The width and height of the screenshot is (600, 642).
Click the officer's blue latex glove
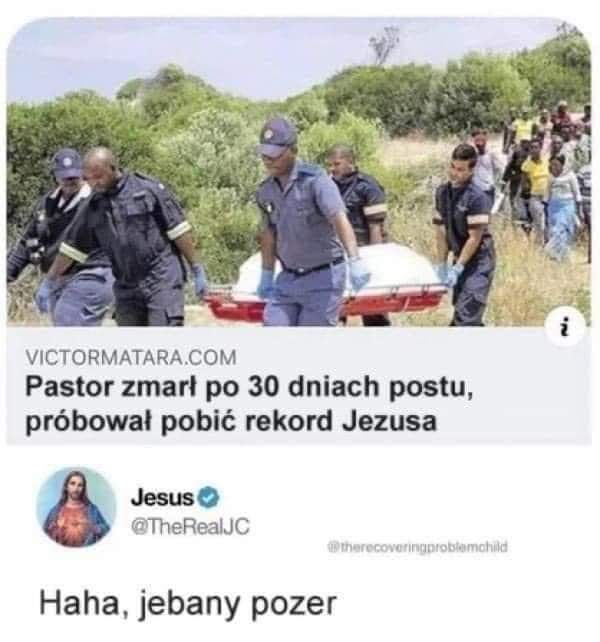click(360, 273)
